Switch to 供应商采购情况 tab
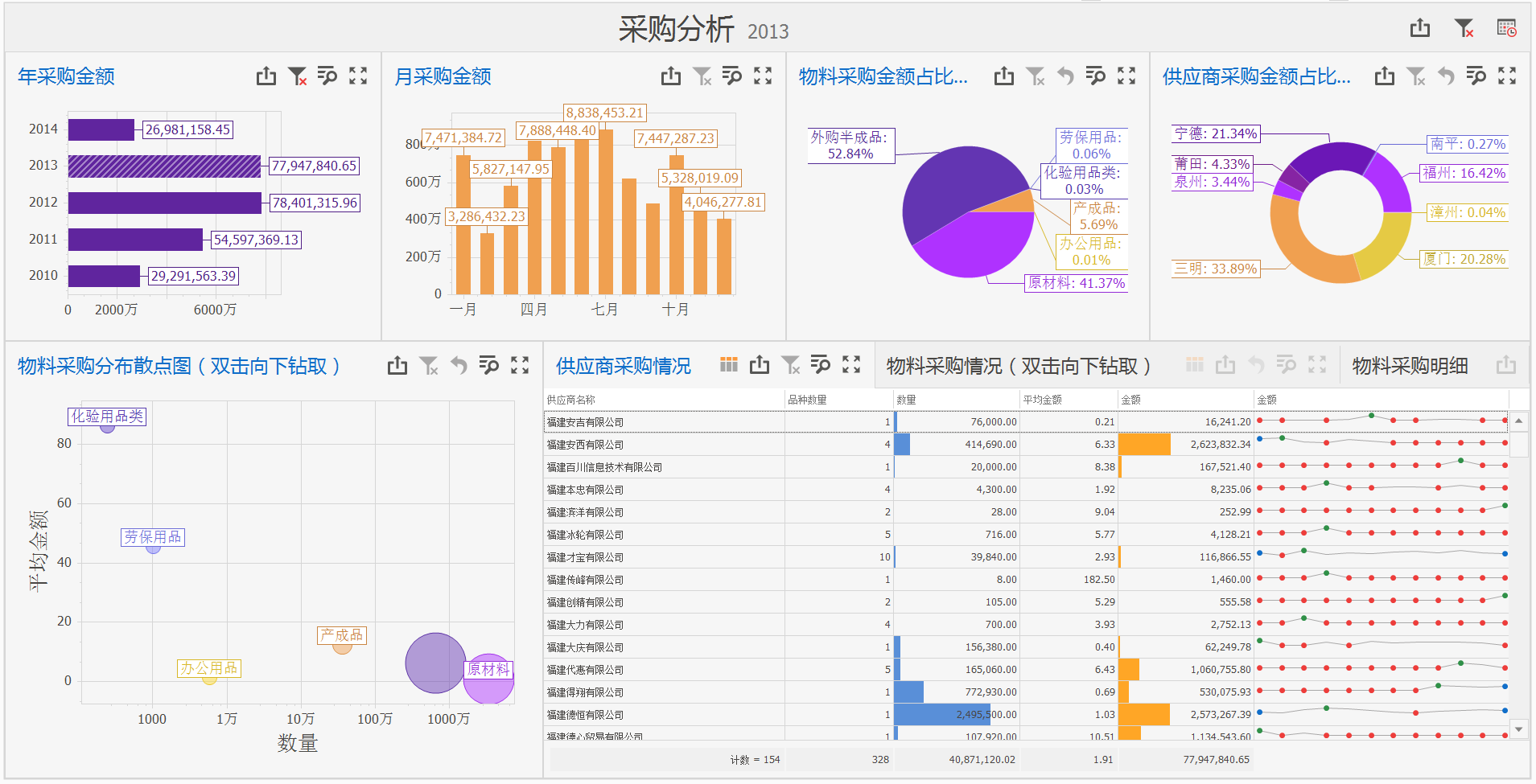Viewport: 1536px width, 784px height. pyautogui.click(x=624, y=367)
